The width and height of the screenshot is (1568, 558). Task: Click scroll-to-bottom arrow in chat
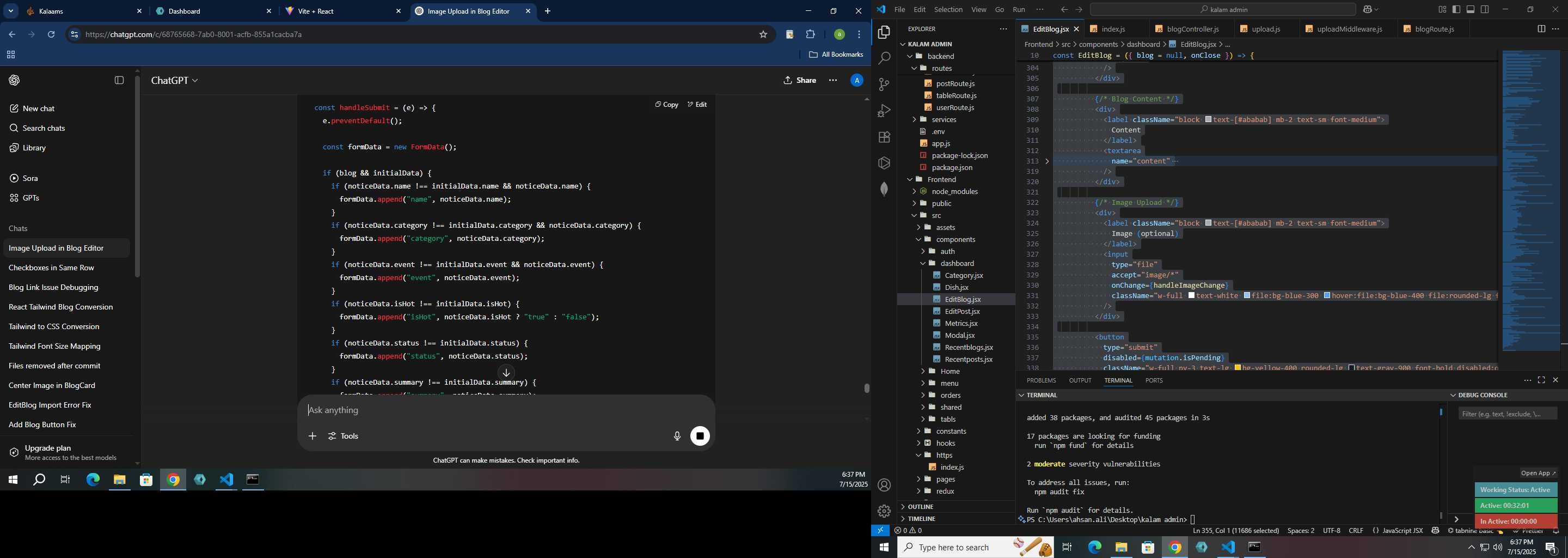tap(506, 373)
